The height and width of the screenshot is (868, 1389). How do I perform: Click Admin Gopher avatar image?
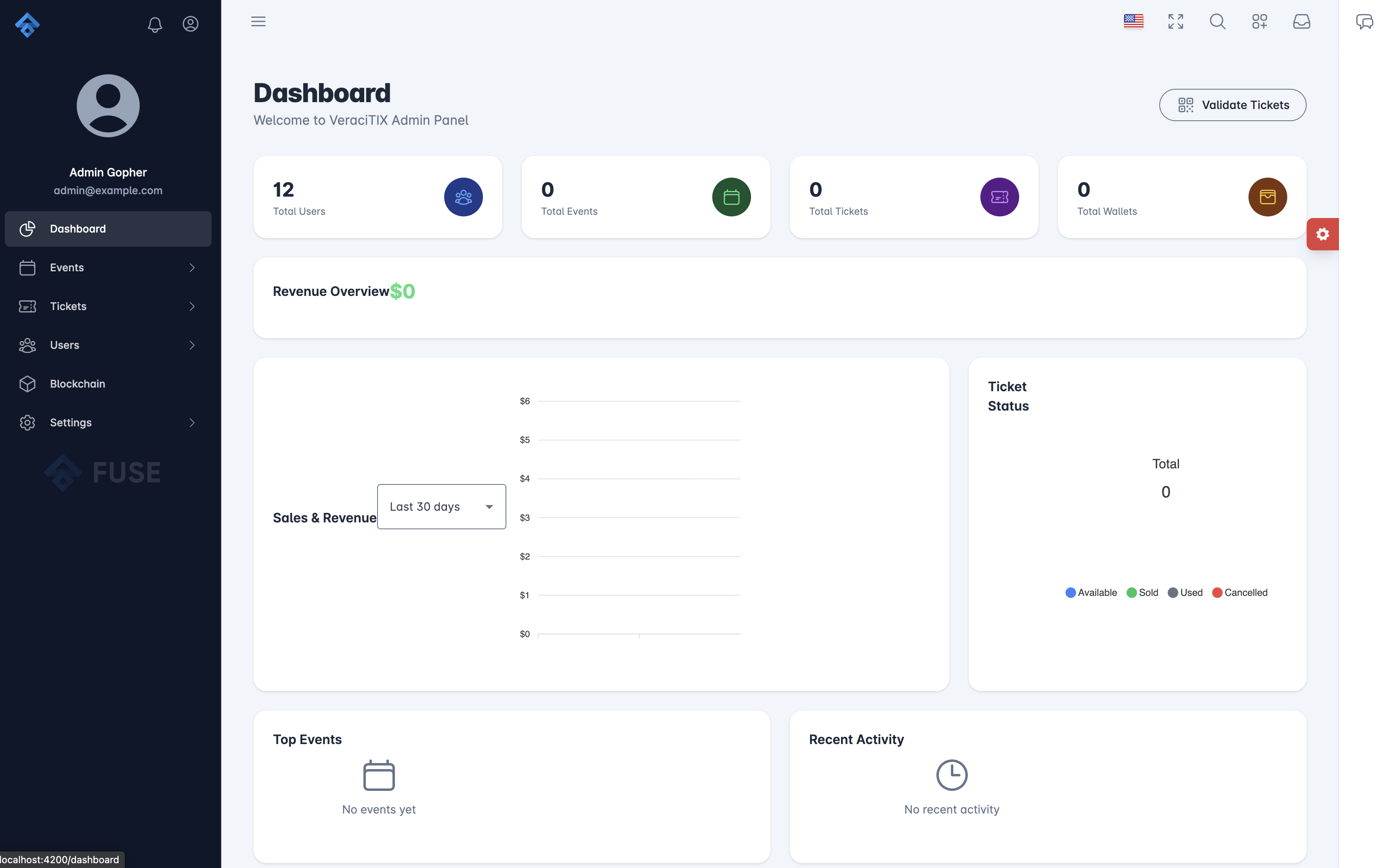point(108,106)
